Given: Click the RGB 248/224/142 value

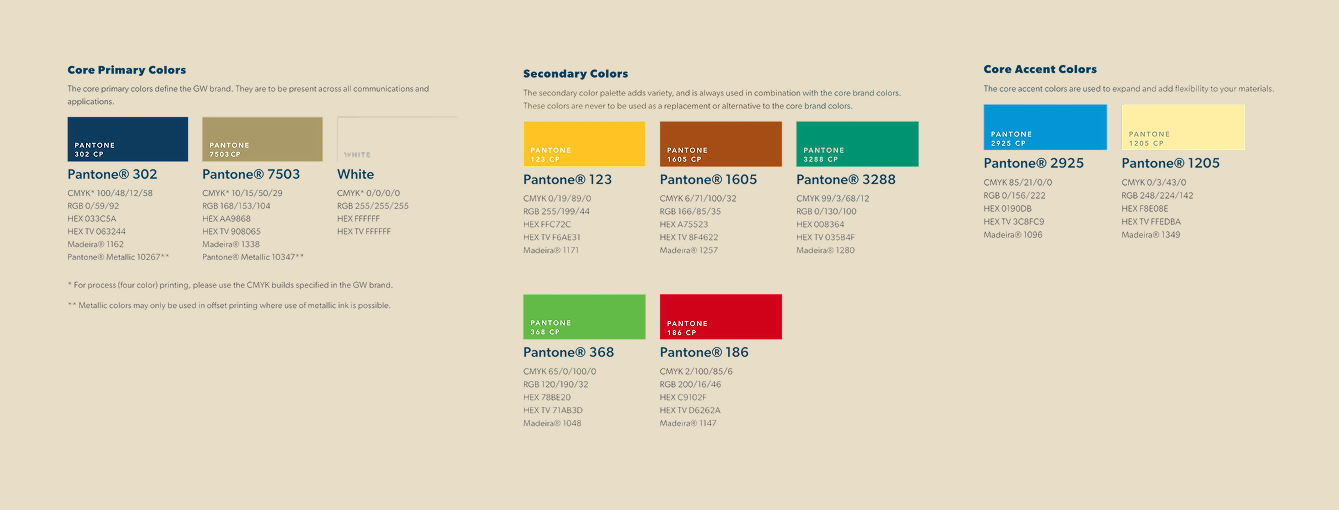Looking at the screenshot, I should 1157,195.
